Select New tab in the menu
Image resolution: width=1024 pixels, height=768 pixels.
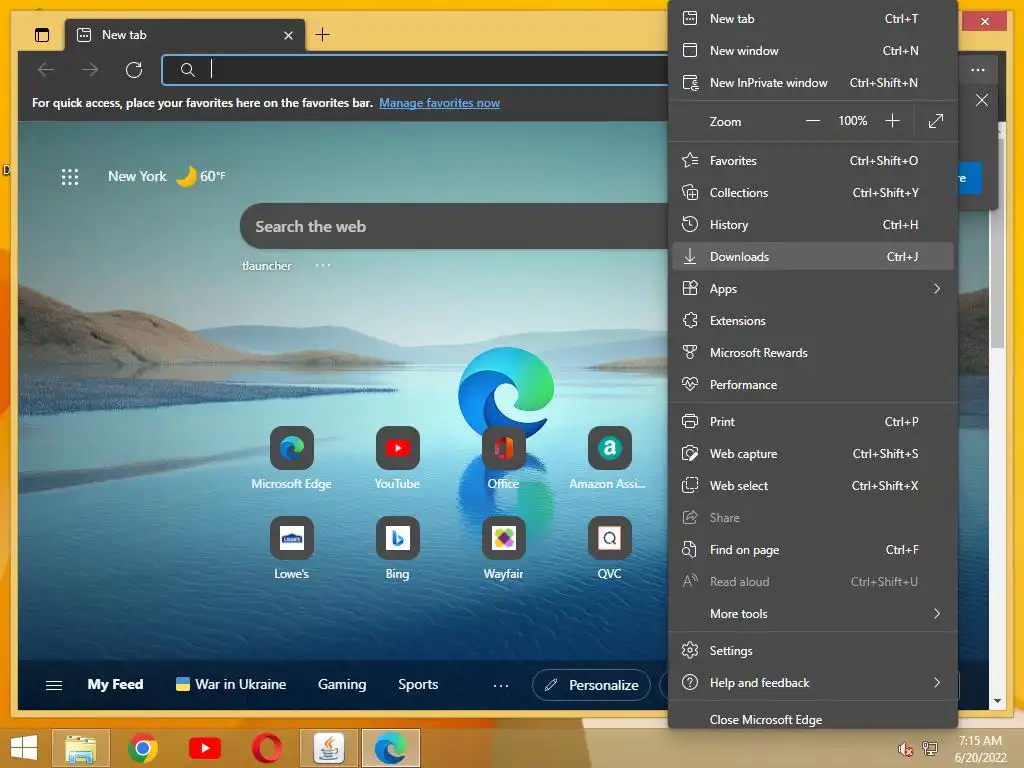pos(812,19)
